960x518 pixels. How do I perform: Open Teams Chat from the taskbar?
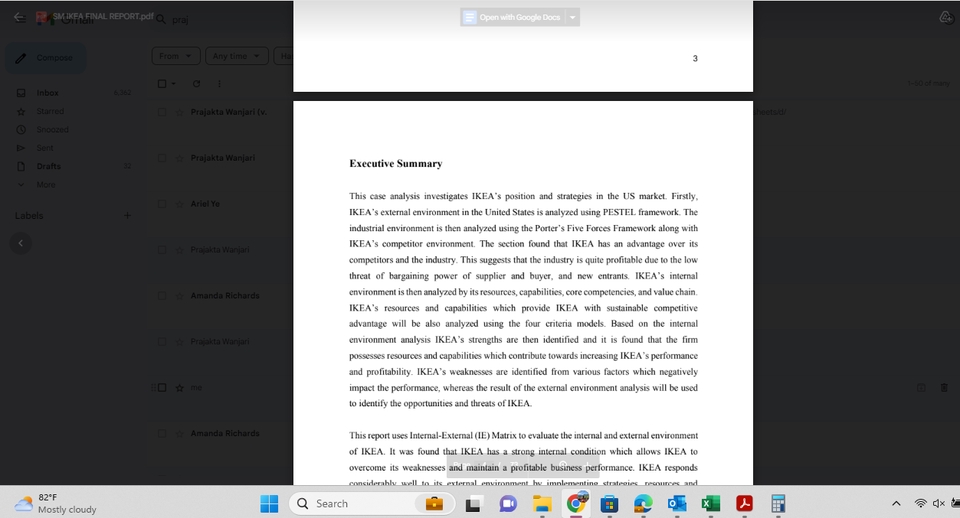click(508, 504)
